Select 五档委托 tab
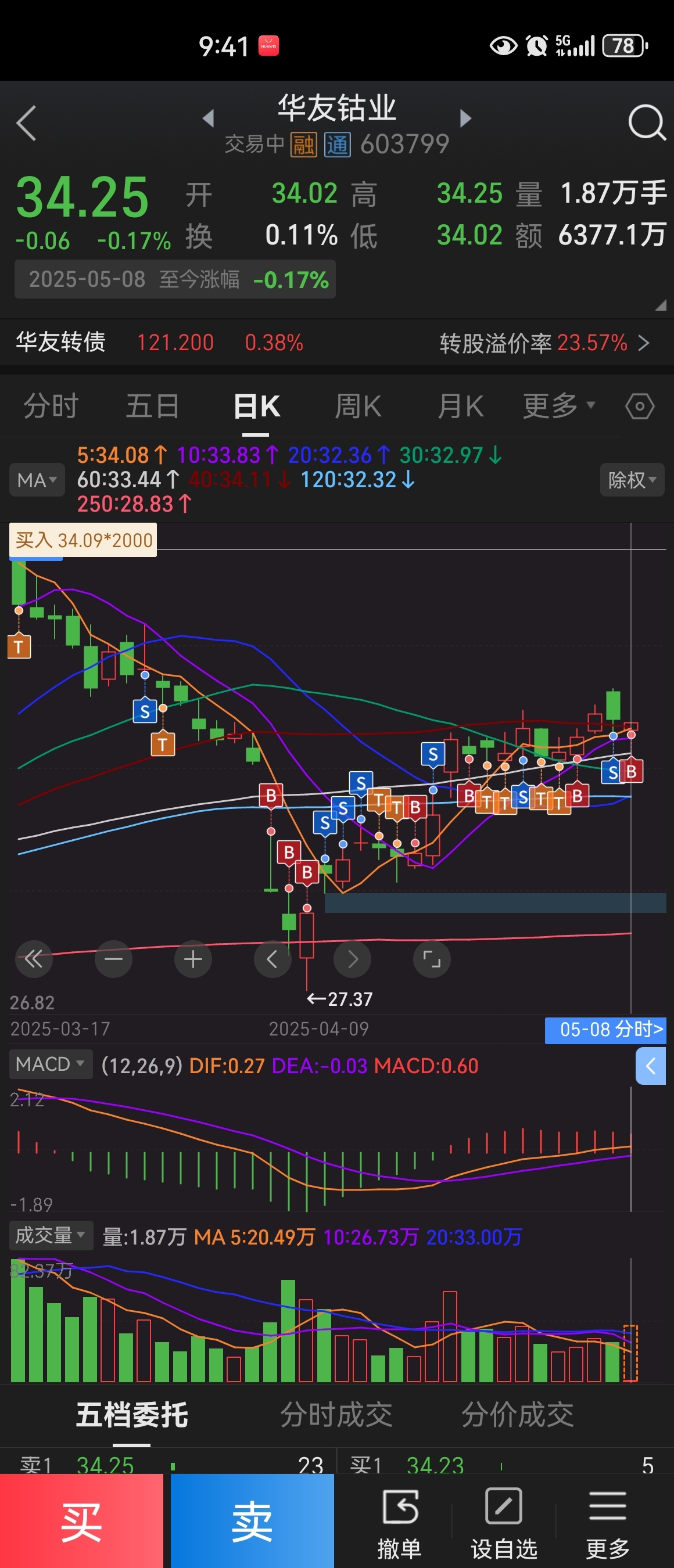Image resolution: width=674 pixels, height=1568 pixels. [x=132, y=1415]
